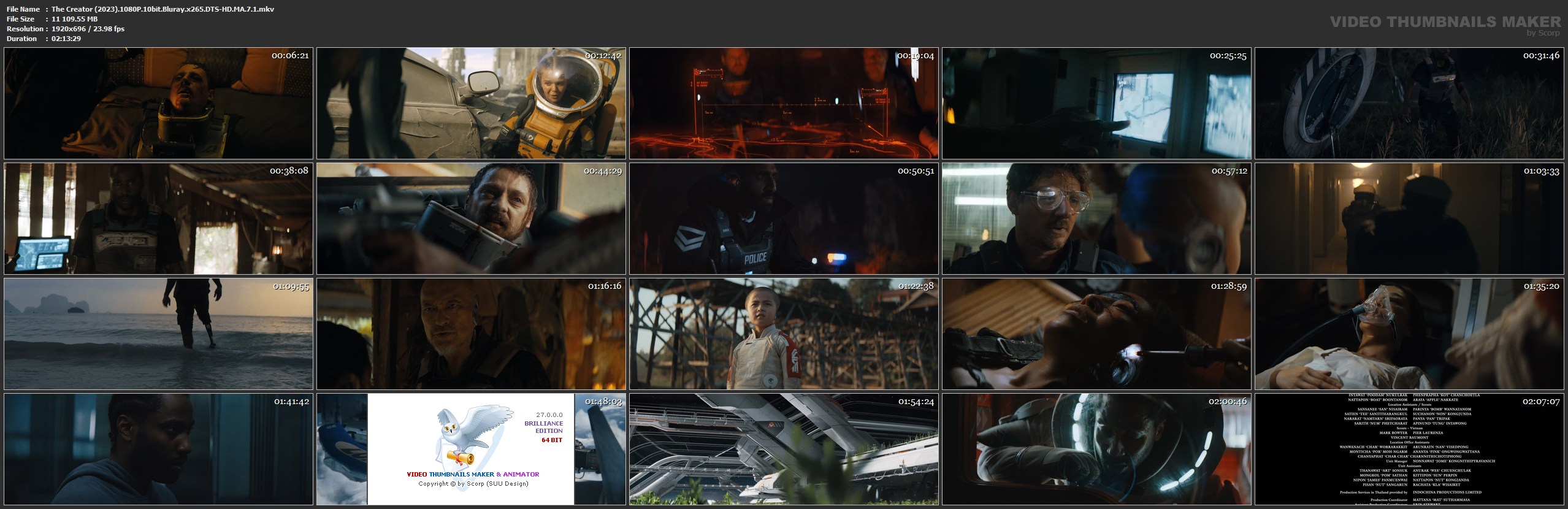The image size is (1568, 509).
Task: Select the yellow spacesuit thumbnail at 00:12:42
Action: tap(471, 103)
